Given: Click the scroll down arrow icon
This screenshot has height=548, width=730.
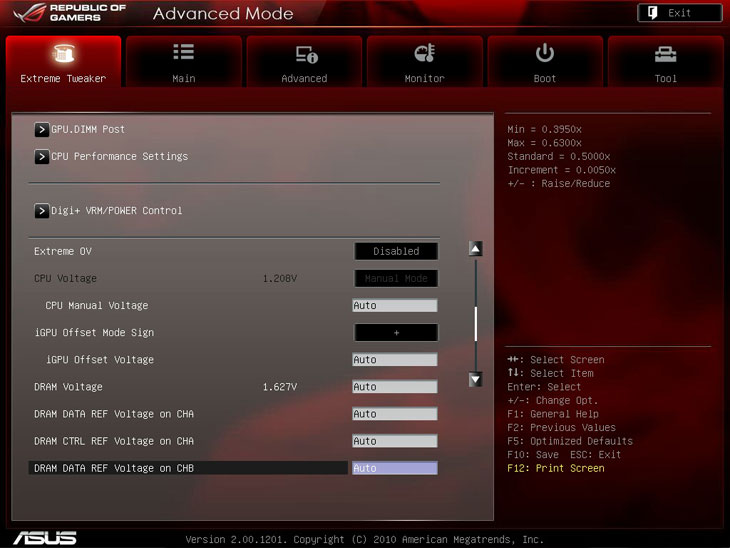Looking at the screenshot, I should pos(476,379).
